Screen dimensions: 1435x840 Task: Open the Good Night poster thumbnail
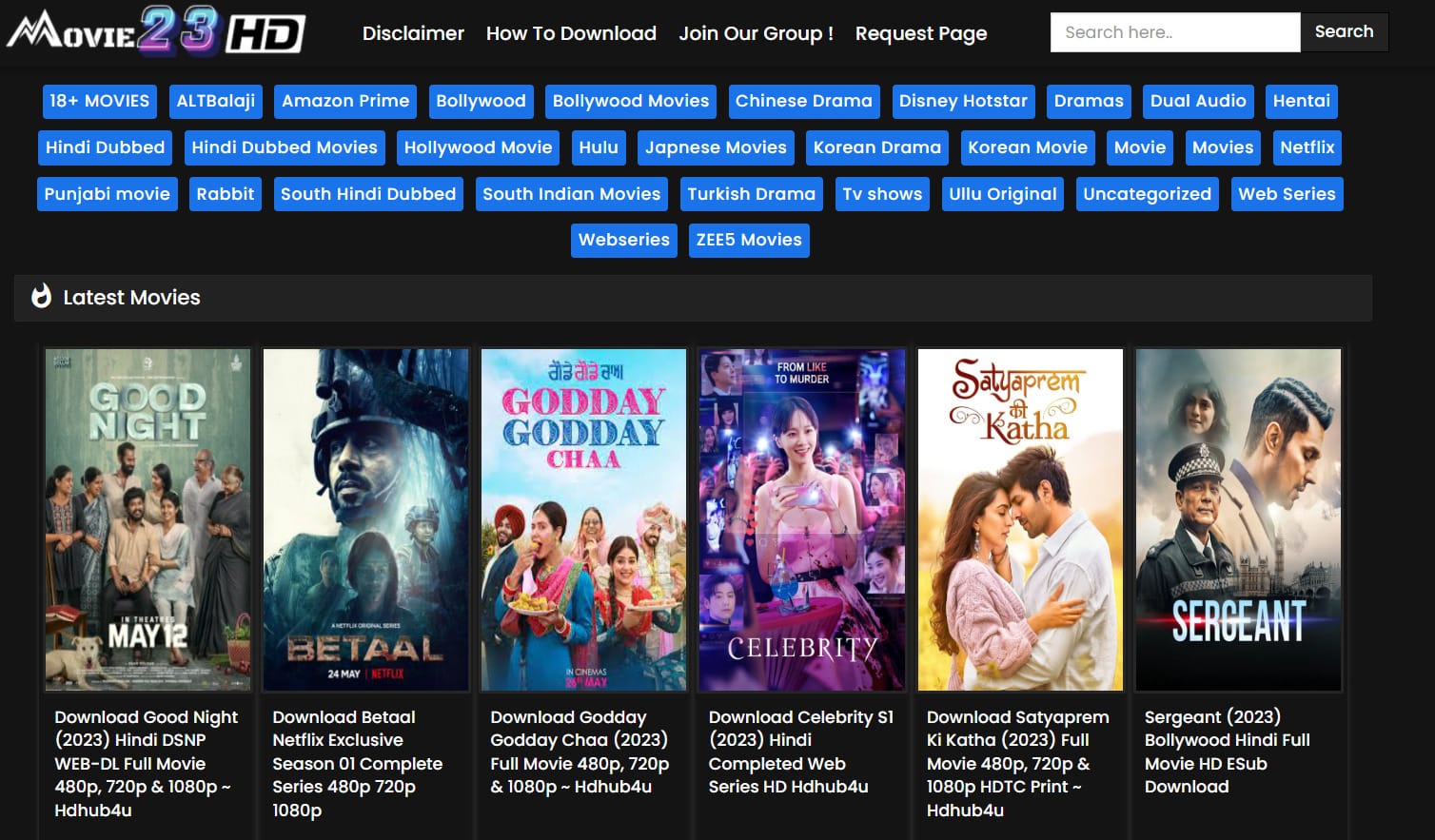tap(148, 519)
